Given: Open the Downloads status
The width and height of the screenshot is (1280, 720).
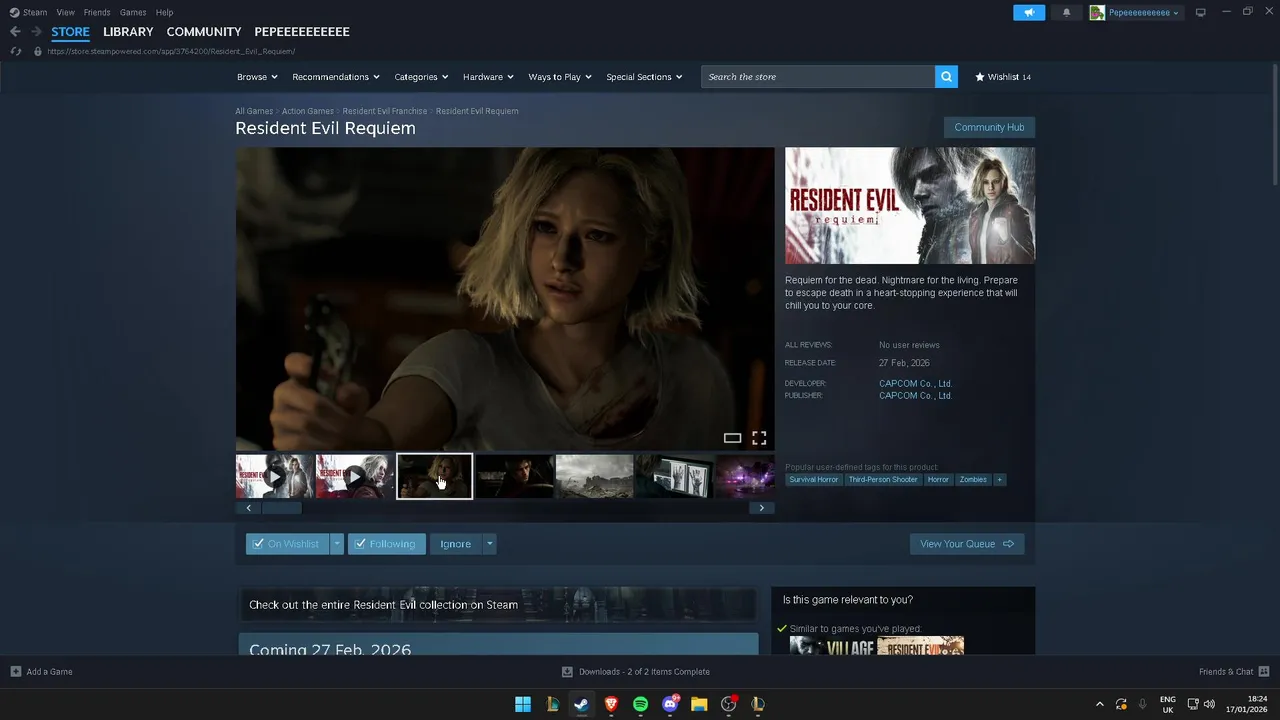Looking at the screenshot, I should (x=636, y=672).
